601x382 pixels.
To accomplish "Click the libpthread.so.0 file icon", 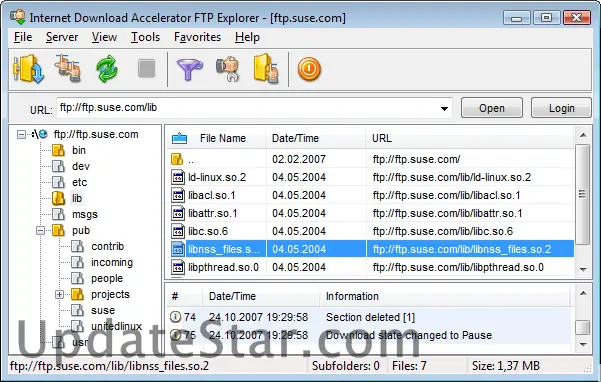I will click(178, 267).
